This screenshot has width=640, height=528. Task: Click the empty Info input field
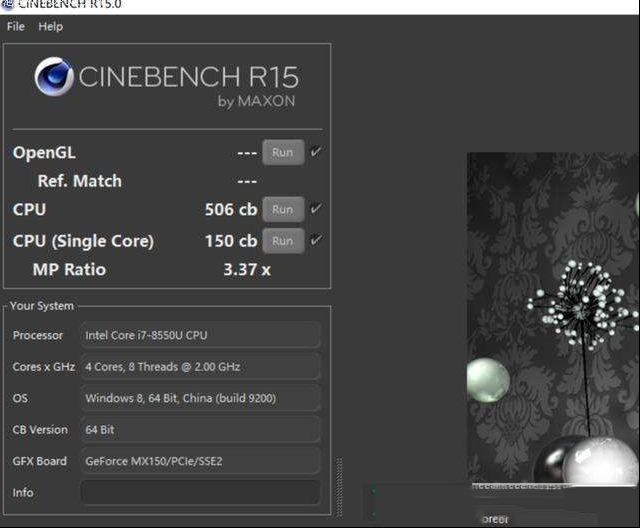(200, 493)
